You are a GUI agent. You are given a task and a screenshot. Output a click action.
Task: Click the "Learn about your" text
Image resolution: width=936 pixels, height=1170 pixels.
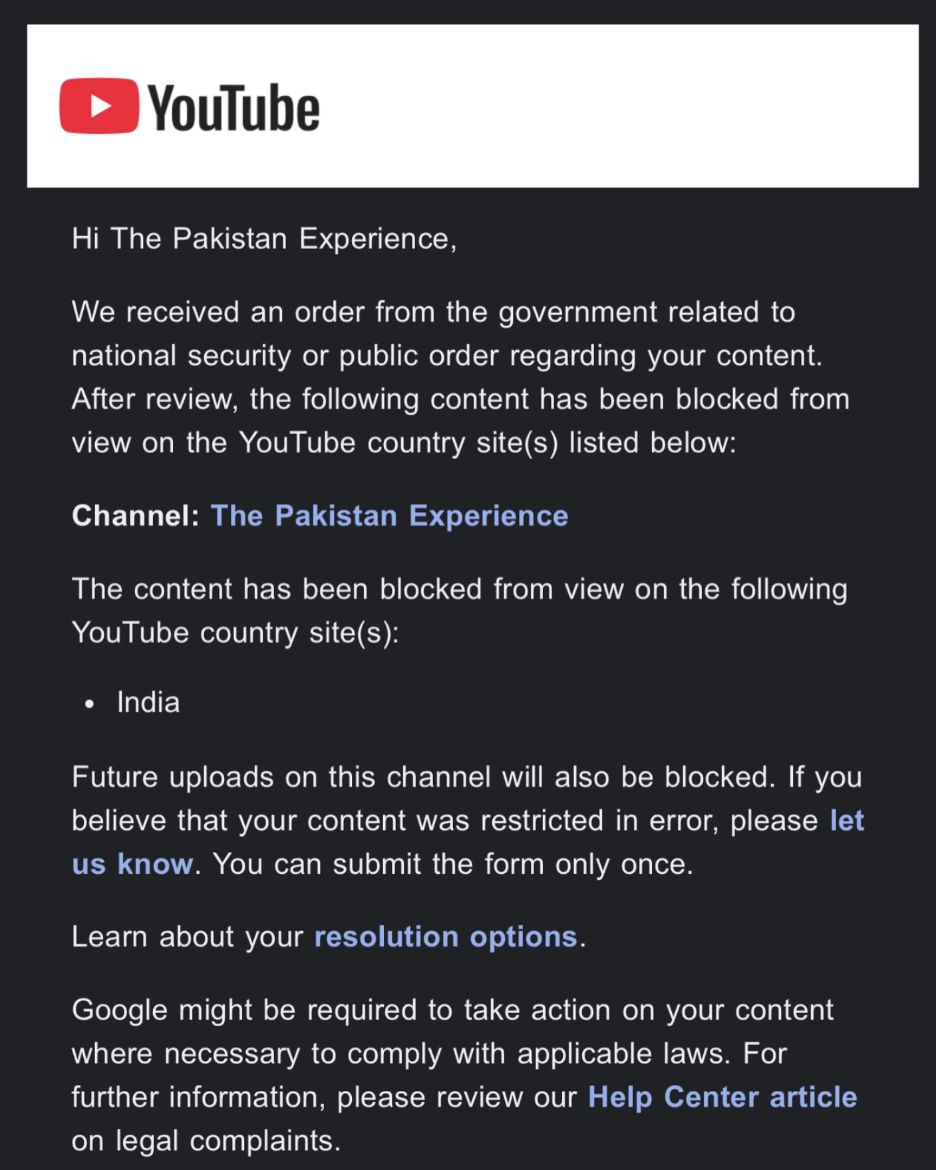coord(187,937)
